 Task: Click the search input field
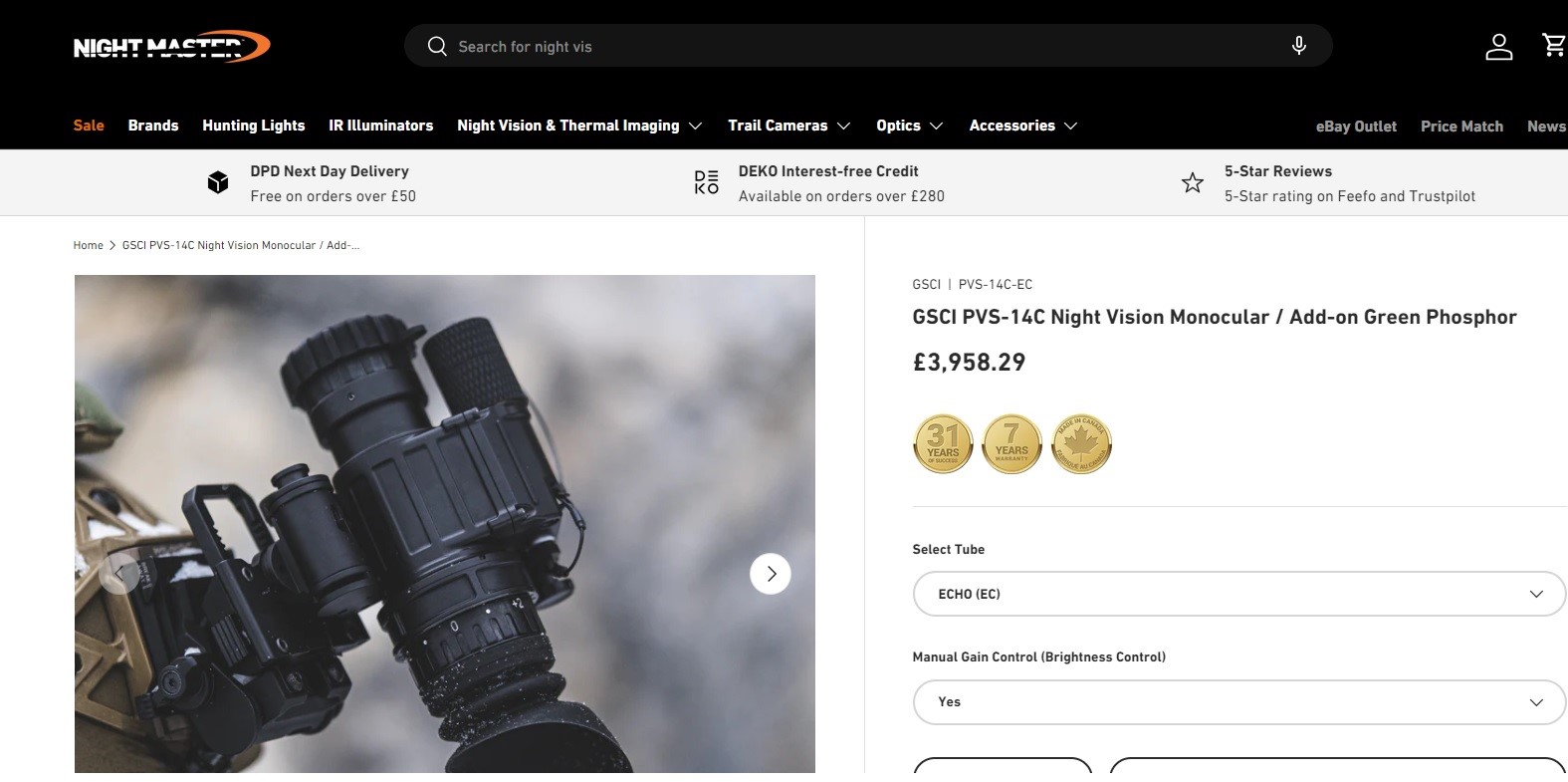pyautogui.click(x=856, y=46)
